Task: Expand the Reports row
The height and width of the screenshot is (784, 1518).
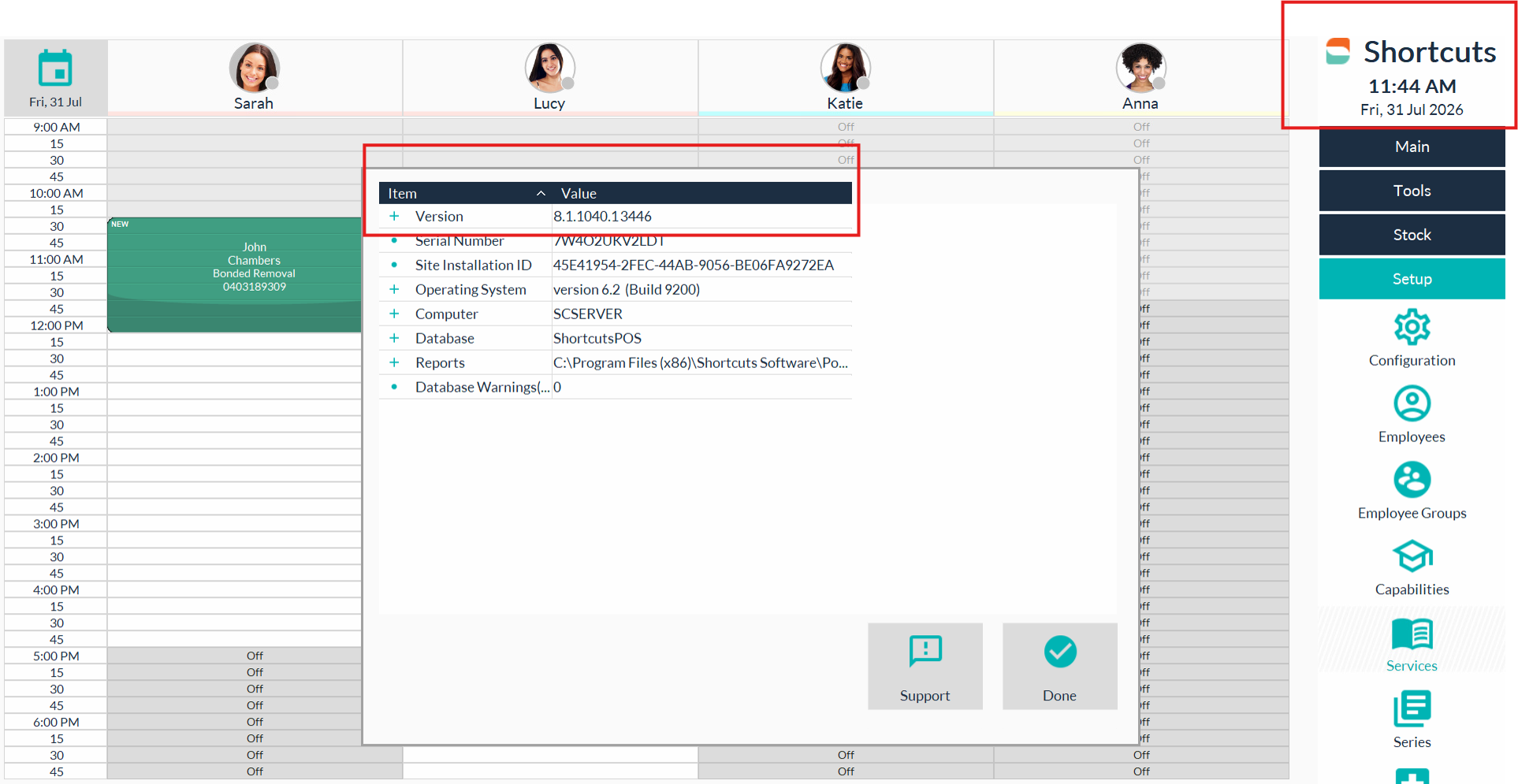Action: pyautogui.click(x=394, y=362)
